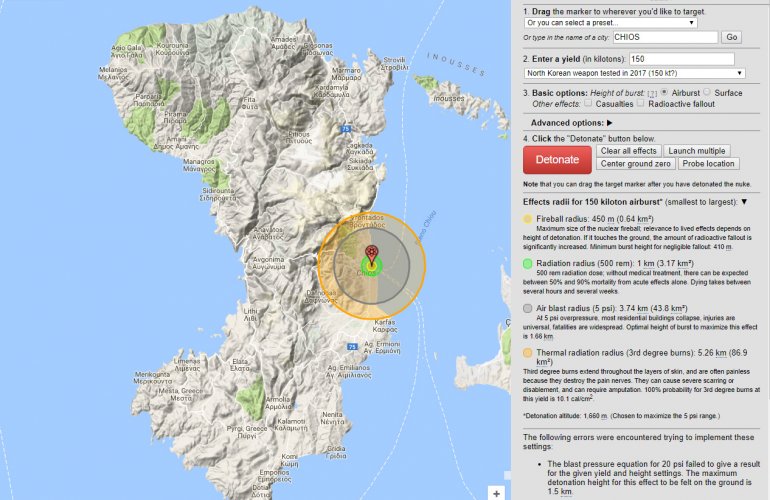This screenshot has width=770, height=500.
Task: Click Launch multiple button
Action: (696, 151)
